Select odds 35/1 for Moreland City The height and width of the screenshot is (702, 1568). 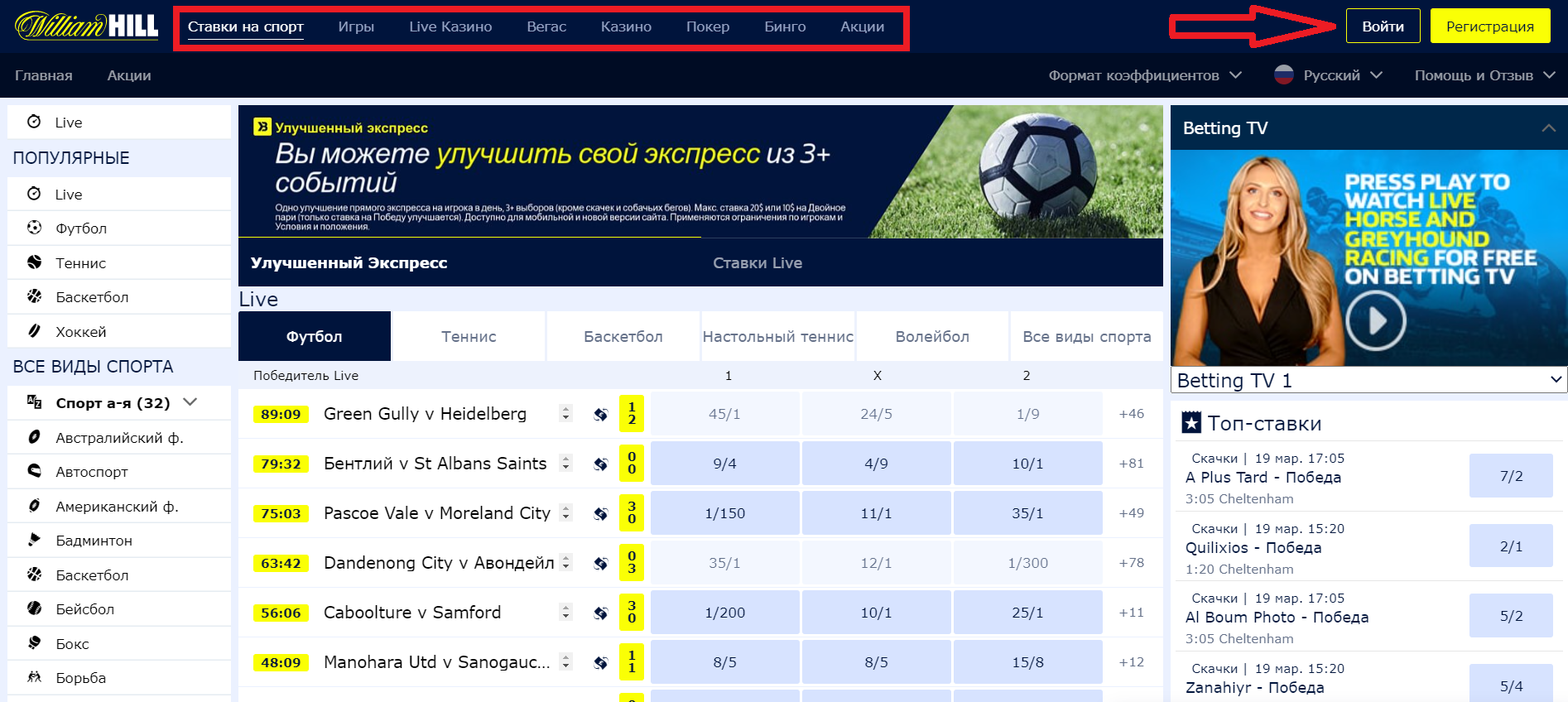coord(1027,513)
